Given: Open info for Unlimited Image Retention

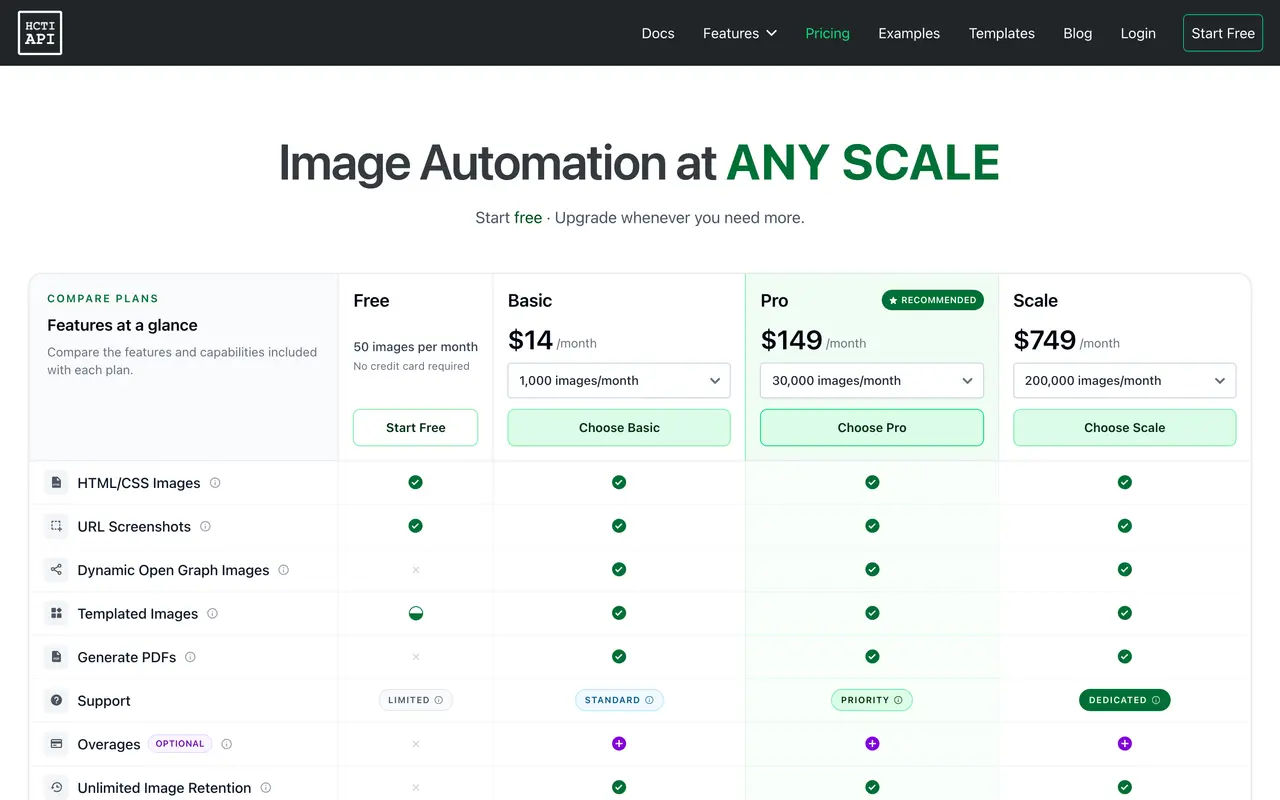Looking at the screenshot, I should tap(266, 787).
